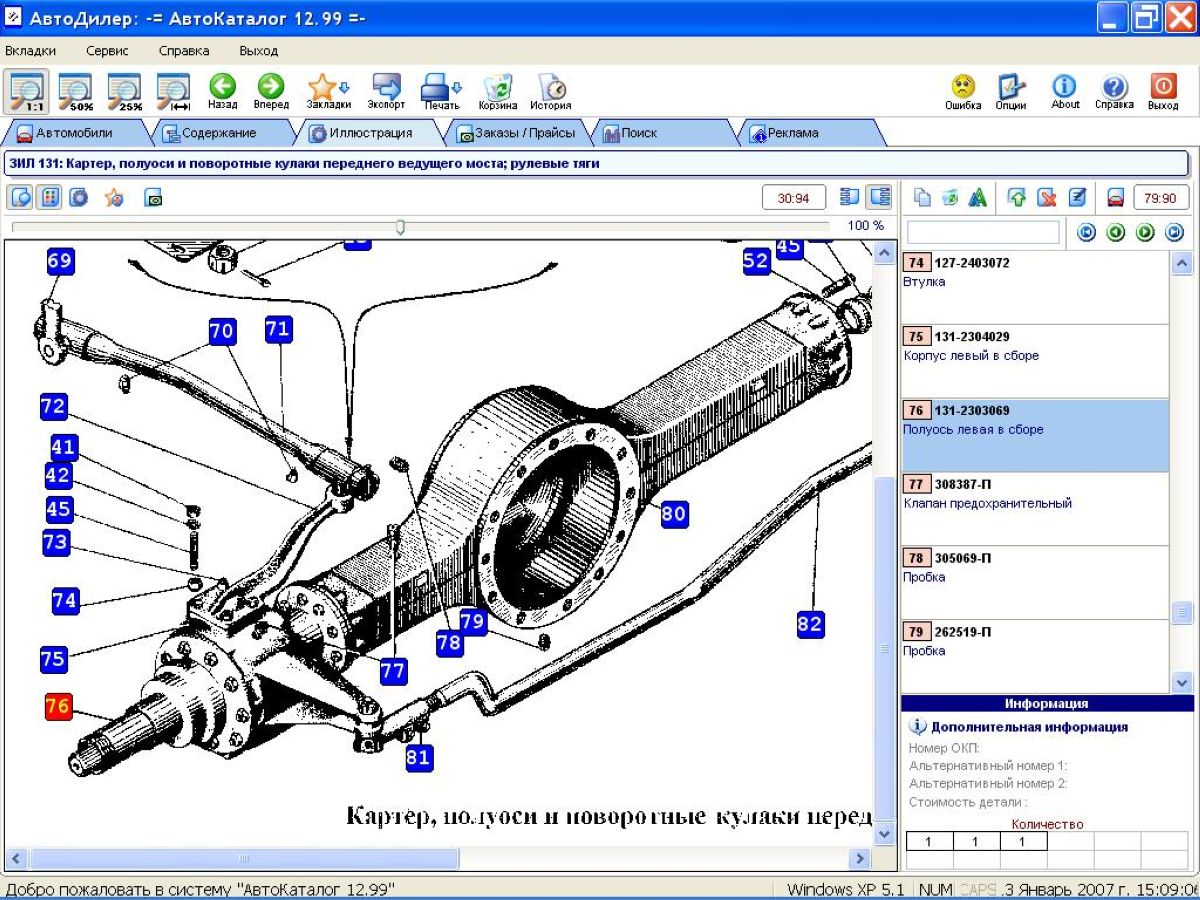Switch to the Автомобили tab
1200x900 pixels.
pyautogui.click(x=74, y=133)
